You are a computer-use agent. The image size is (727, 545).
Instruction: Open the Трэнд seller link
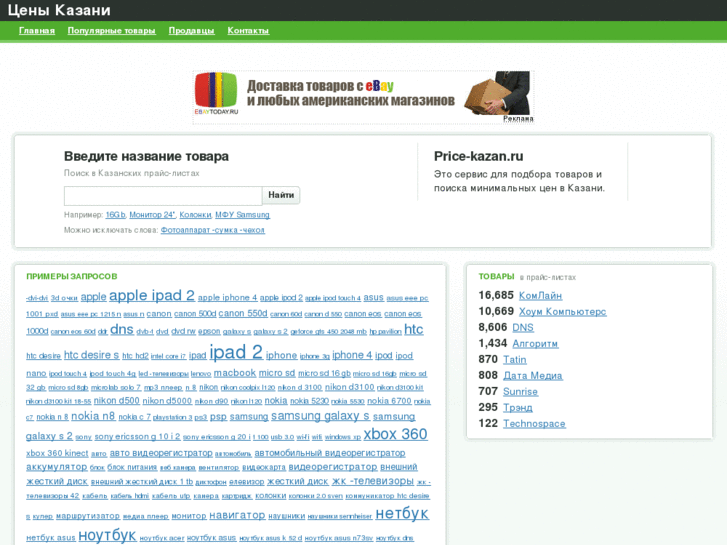[518, 407]
